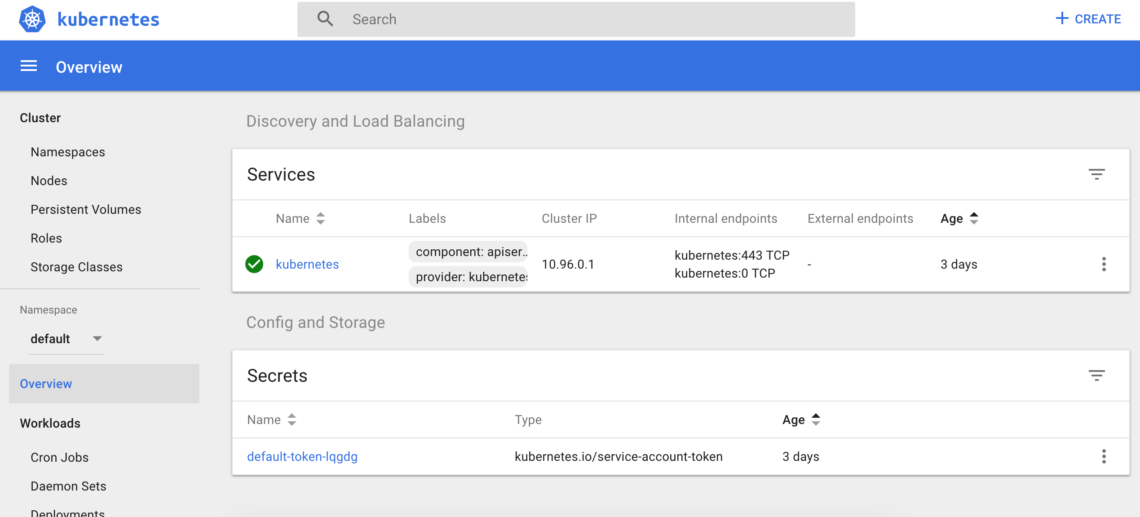Open the Services filter icon
The image size is (1140, 517).
[1096, 174]
